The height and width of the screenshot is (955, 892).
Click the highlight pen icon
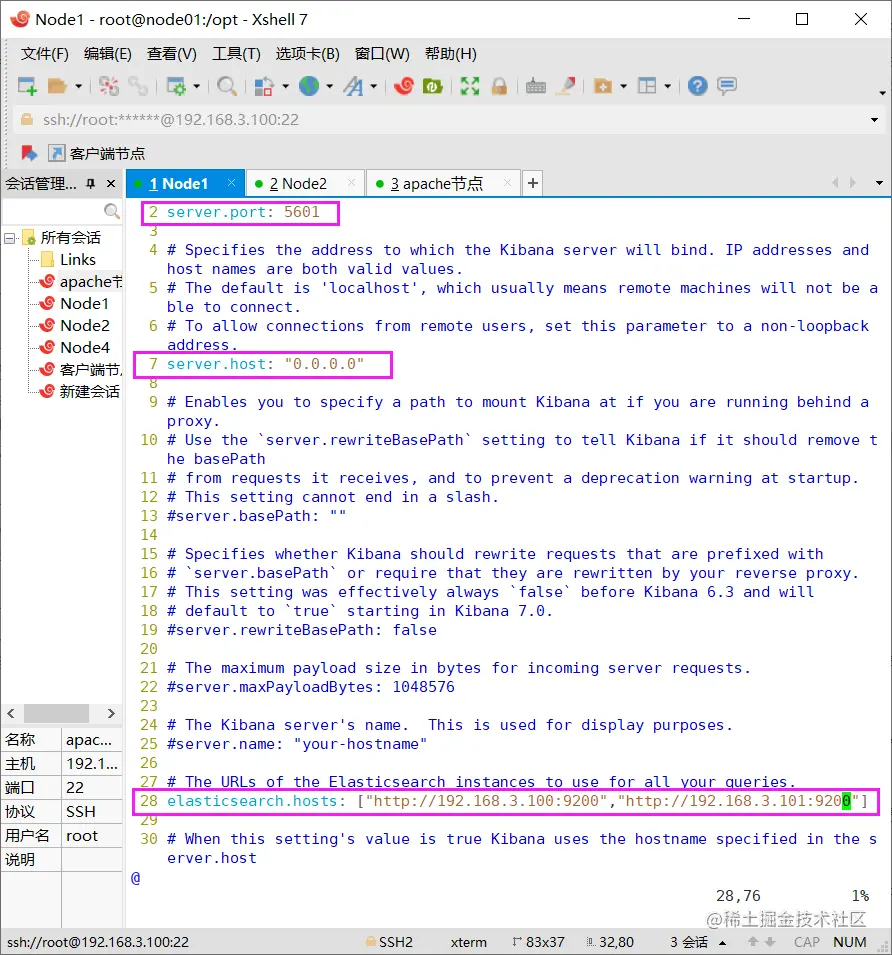tap(567, 86)
